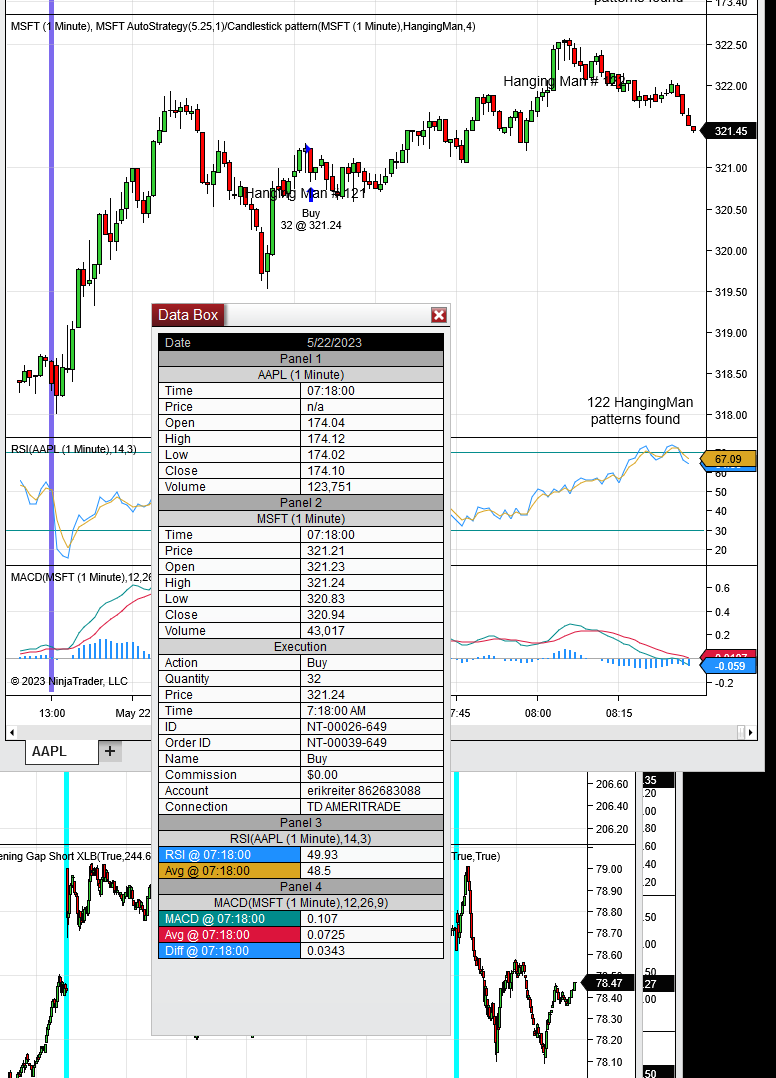The image size is (776, 1078).
Task: Select the AAPL chart tab
Action: [62, 751]
